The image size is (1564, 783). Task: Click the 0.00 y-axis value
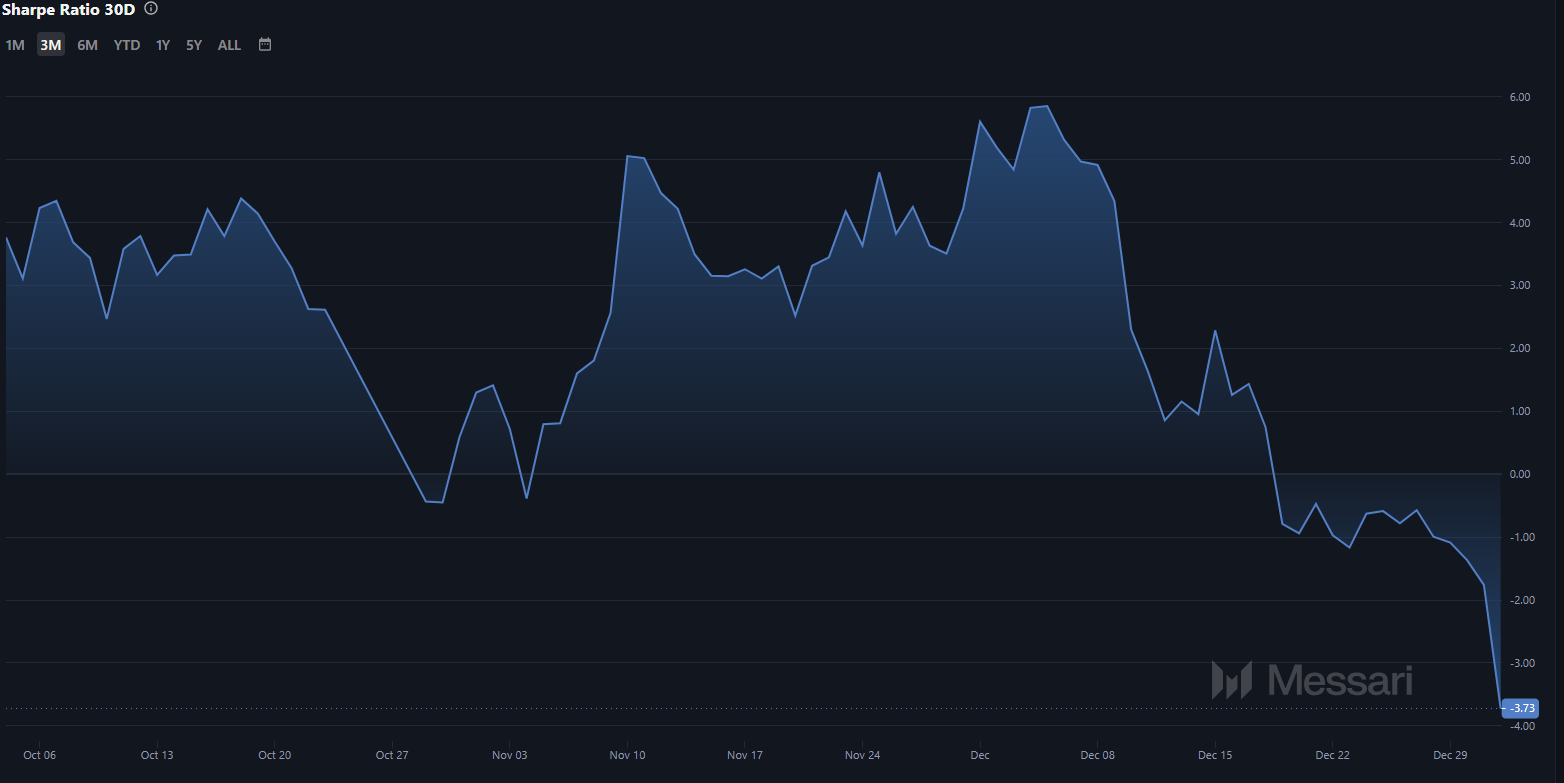[1520, 474]
